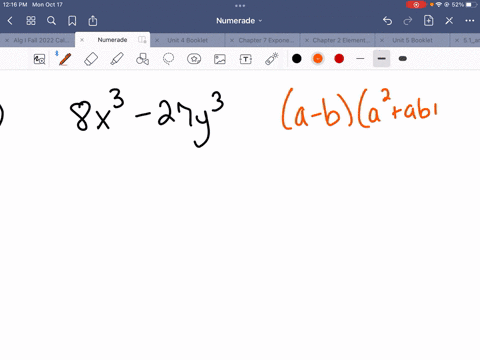Close the Unit 5 Booklet tab
This screenshot has height=360, width=480.
click(x=382, y=40)
